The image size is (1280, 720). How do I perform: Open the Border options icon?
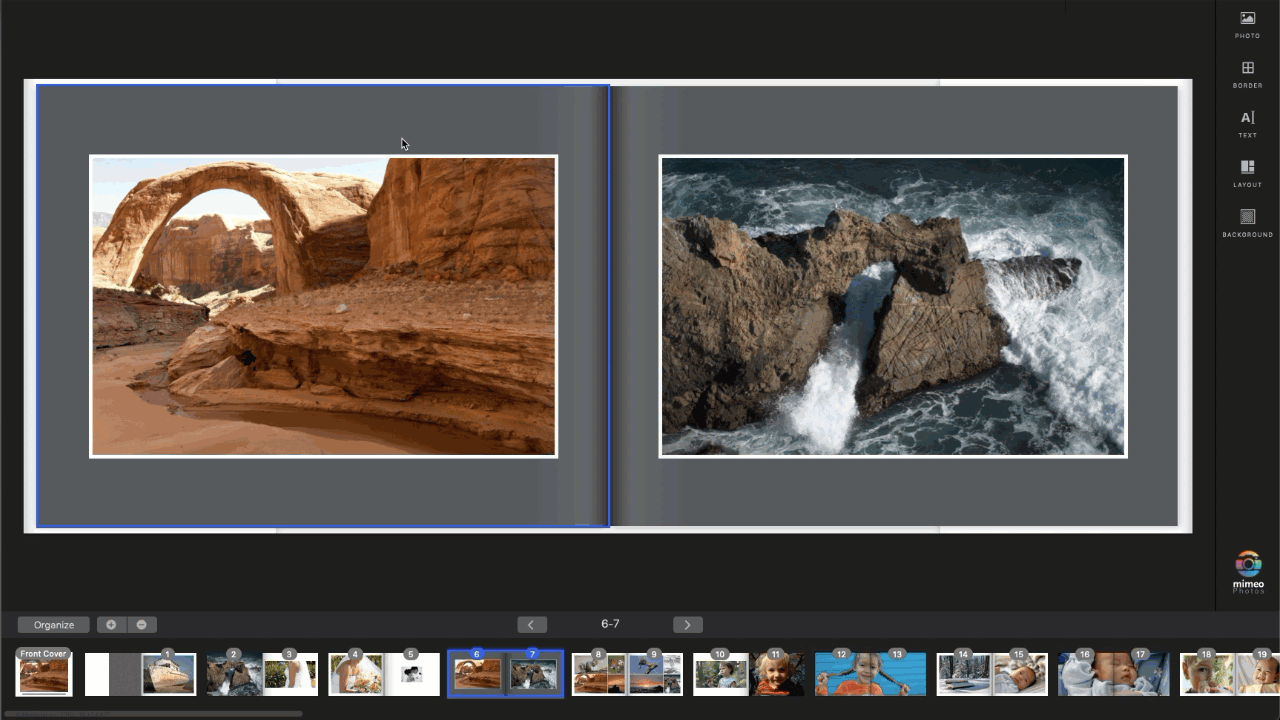(1247, 74)
